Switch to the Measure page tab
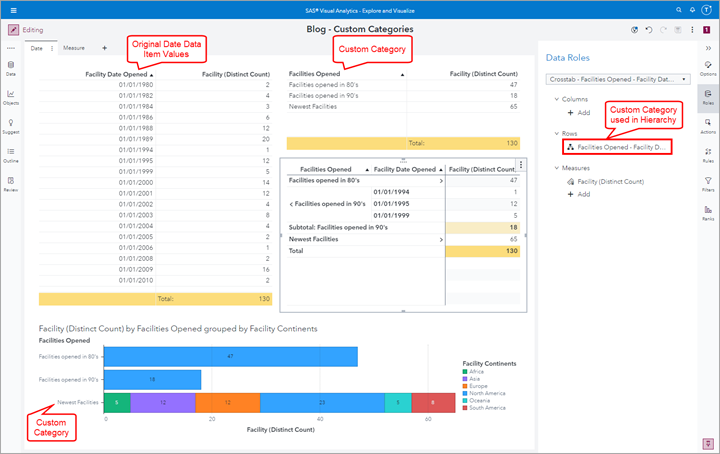 click(74, 48)
